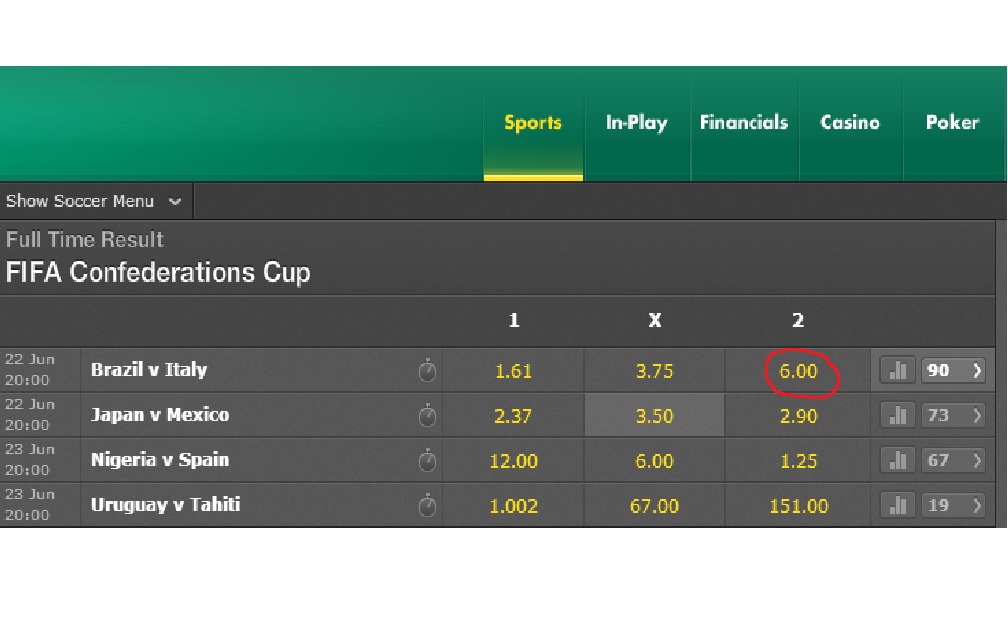Select the circled Italy win odds 6.00

pos(798,371)
